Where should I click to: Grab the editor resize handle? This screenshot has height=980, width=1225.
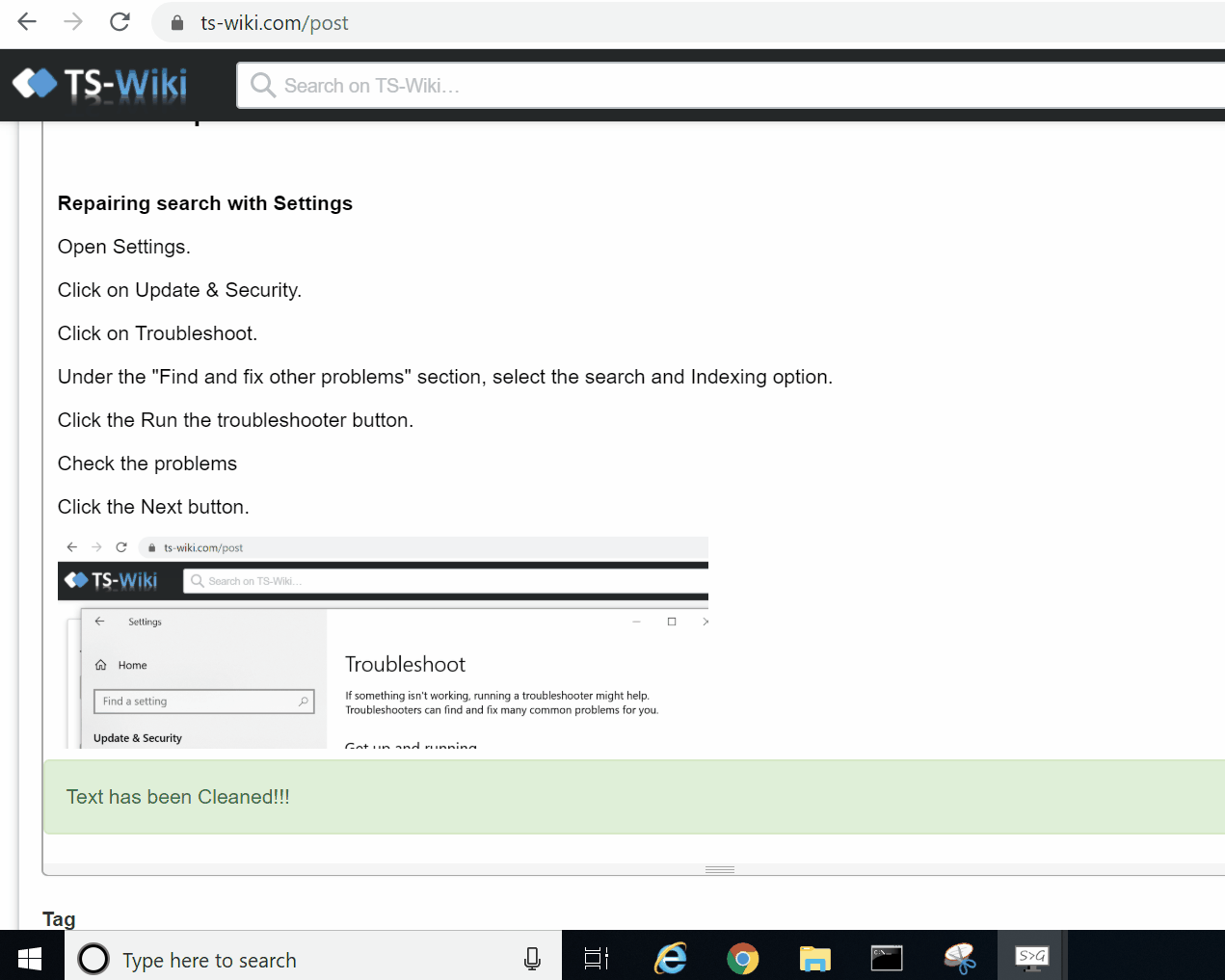[x=720, y=869]
